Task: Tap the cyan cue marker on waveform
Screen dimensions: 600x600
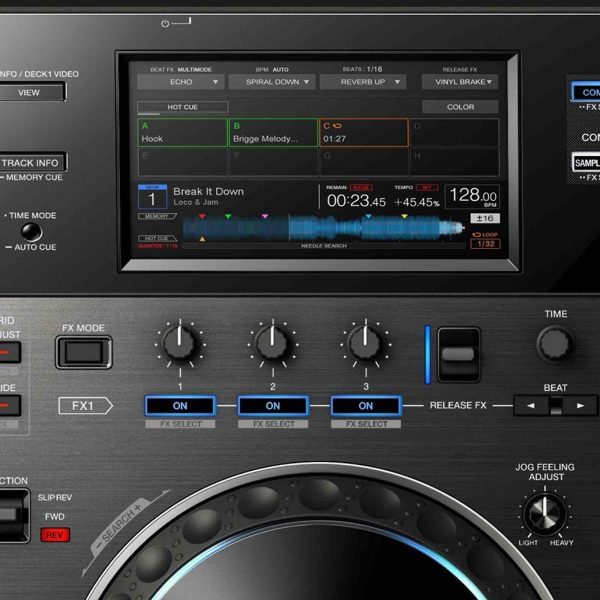Action: click(368, 217)
